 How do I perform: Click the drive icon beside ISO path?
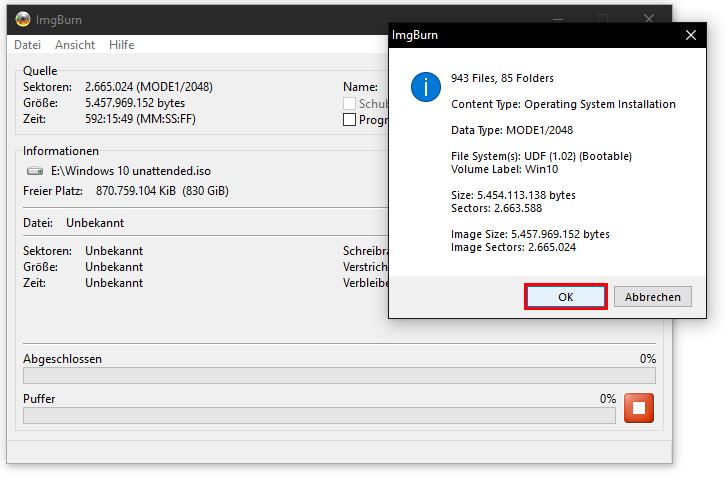tap(35, 171)
